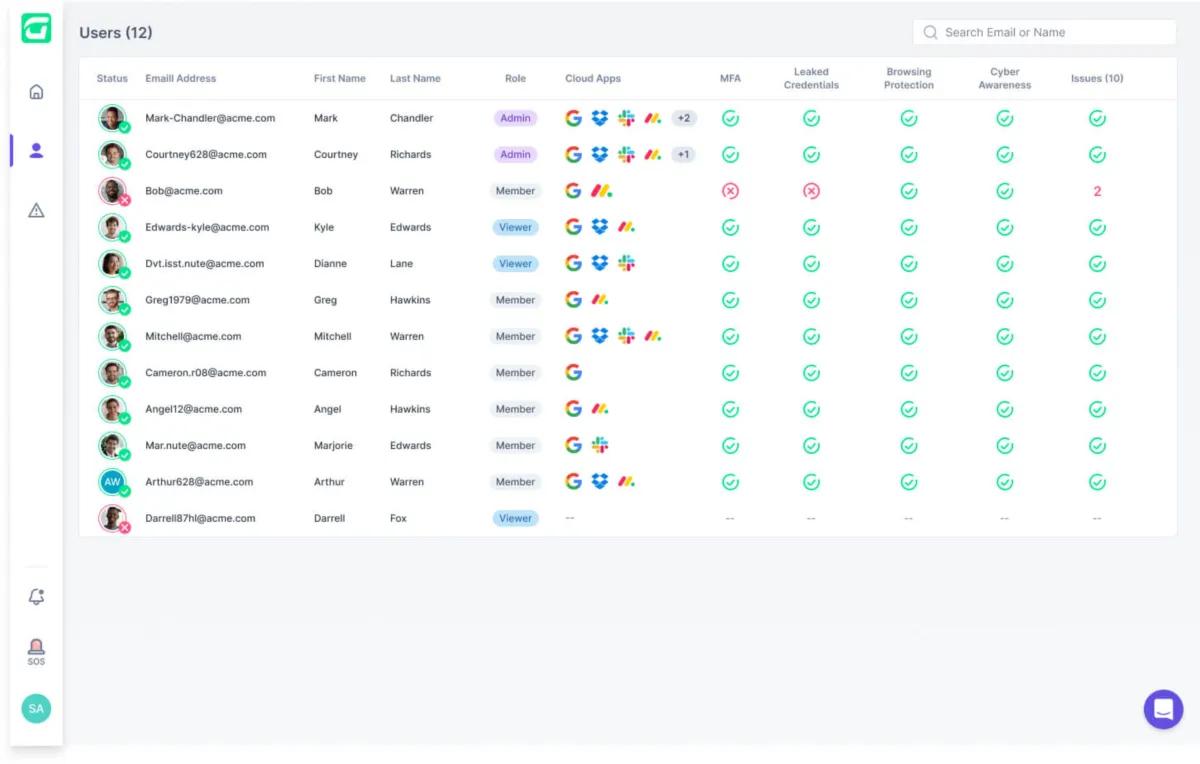Open the alerts warning triangle icon
This screenshot has height=764, width=1200.
click(36, 210)
